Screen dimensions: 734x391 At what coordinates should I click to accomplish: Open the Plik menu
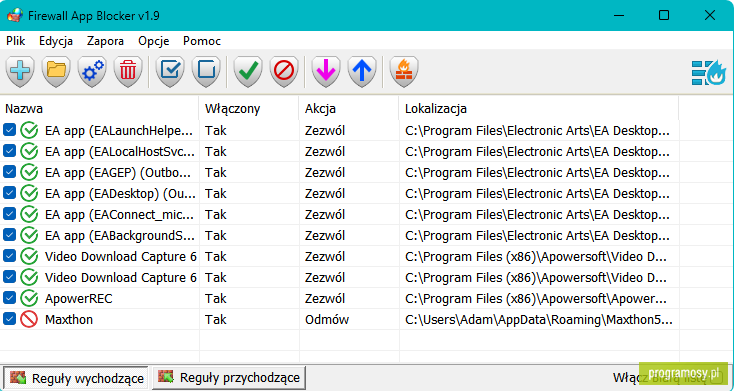click(15, 41)
